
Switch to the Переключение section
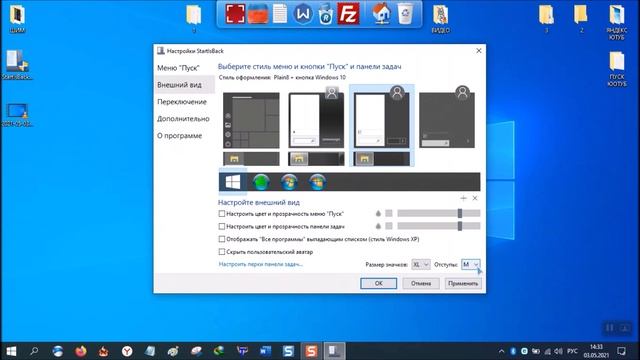click(182, 102)
